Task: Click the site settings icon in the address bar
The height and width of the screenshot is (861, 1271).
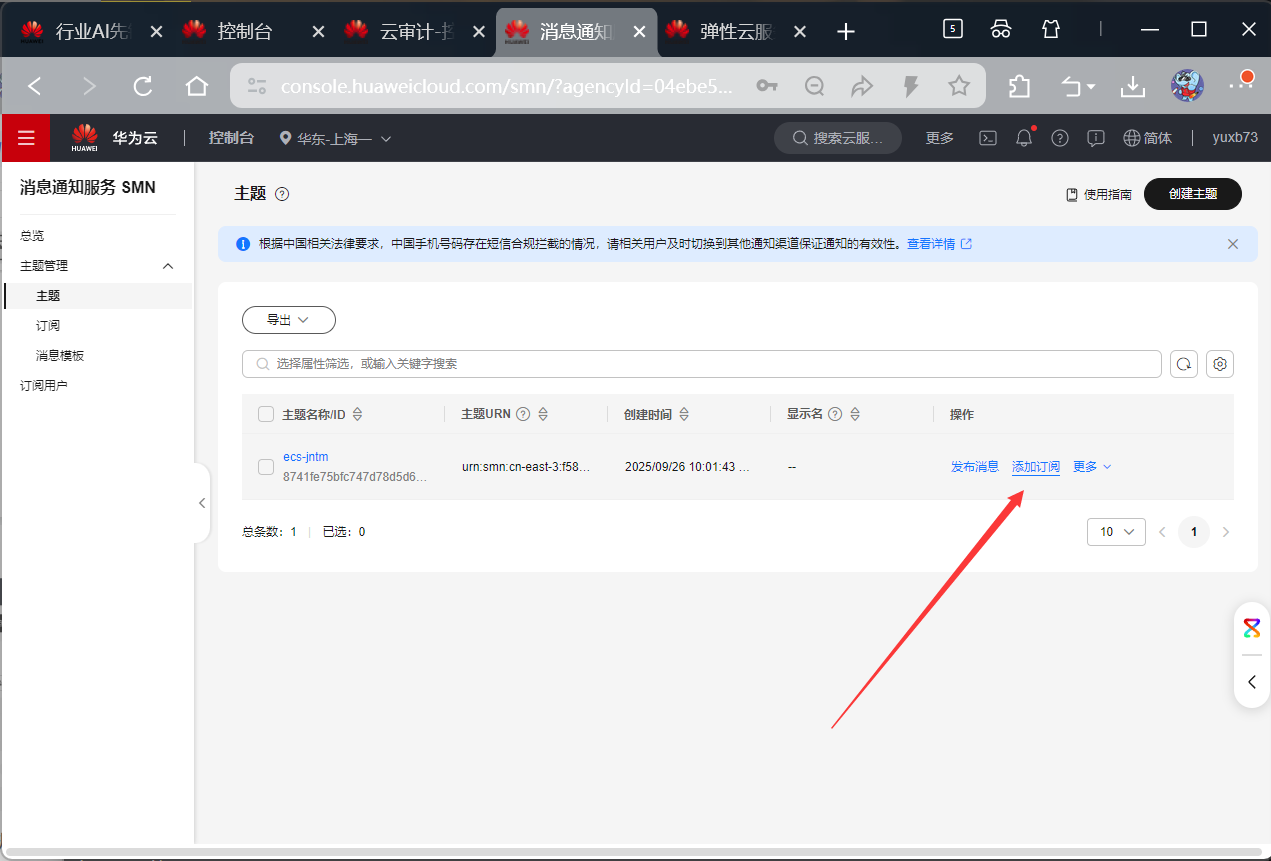Action: click(x=257, y=87)
